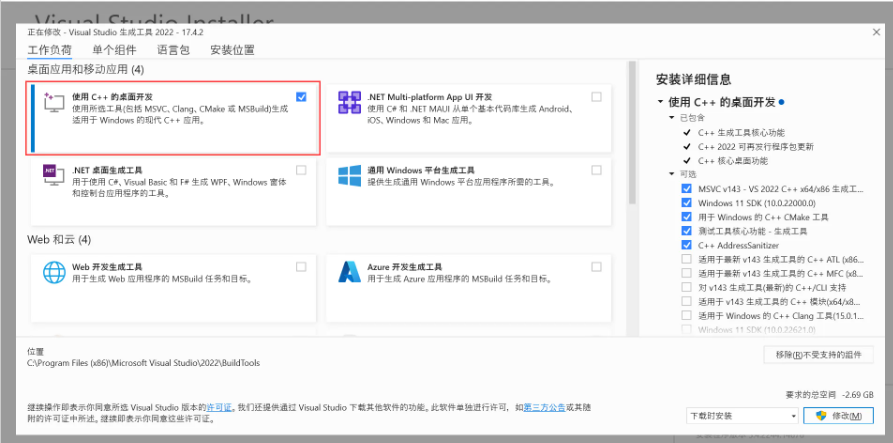Switch to the 工作负荷 tab
Viewport: 893px width, 443px height.
50,50
